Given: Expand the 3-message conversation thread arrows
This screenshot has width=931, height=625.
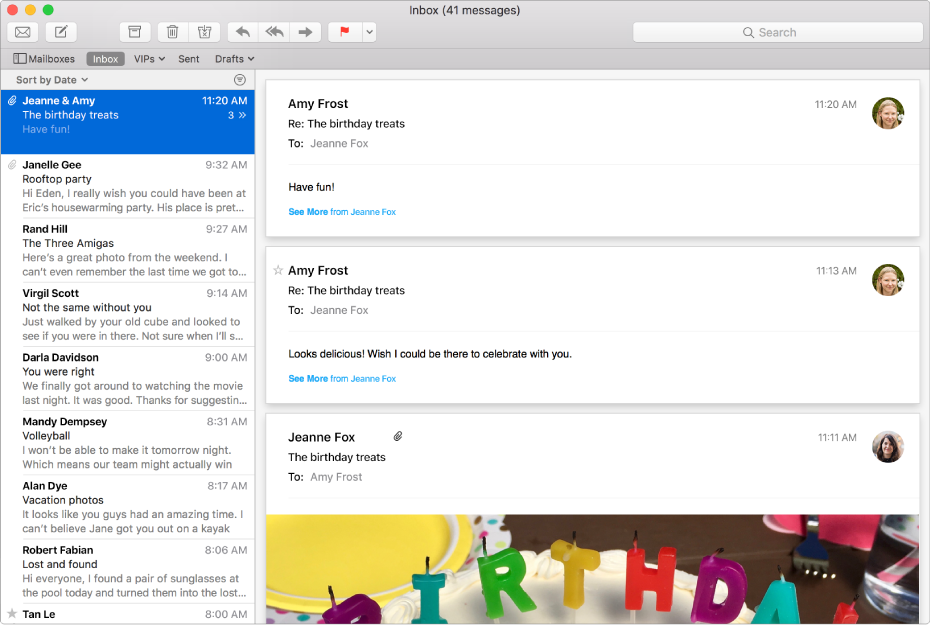Looking at the screenshot, I should pos(242,115).
